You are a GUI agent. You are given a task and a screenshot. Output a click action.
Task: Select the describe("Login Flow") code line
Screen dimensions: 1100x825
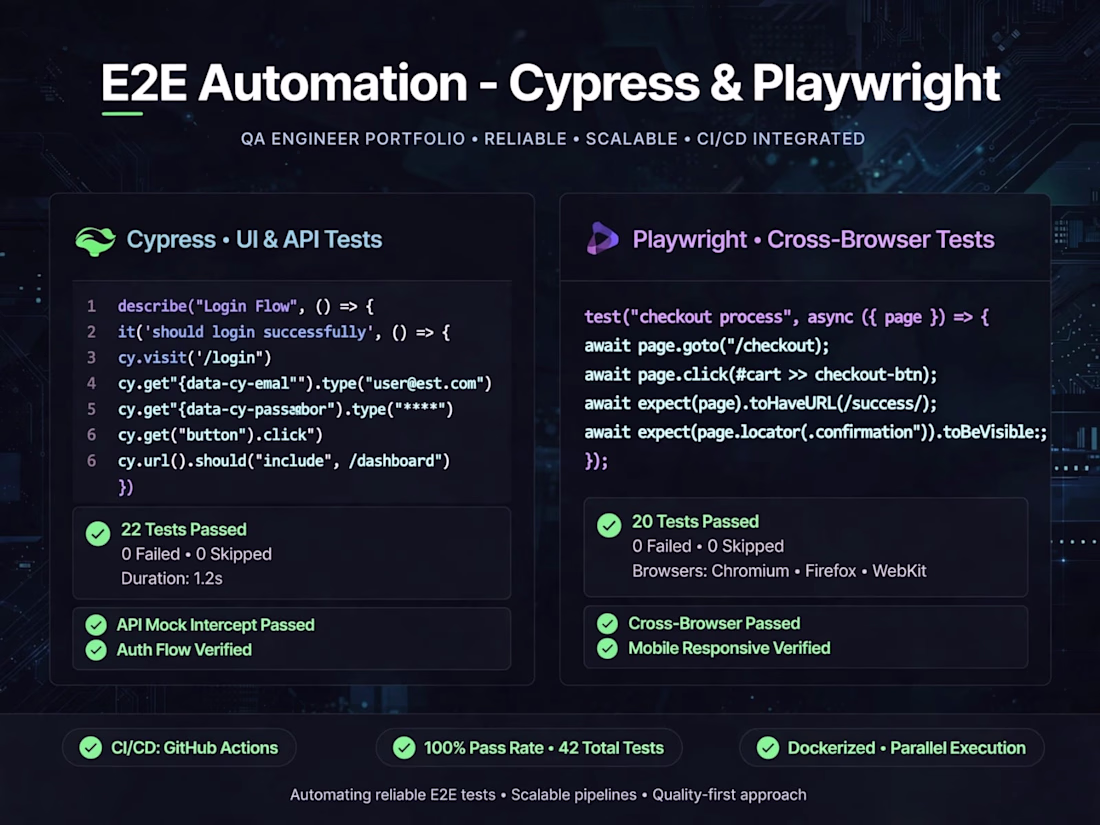246,307
